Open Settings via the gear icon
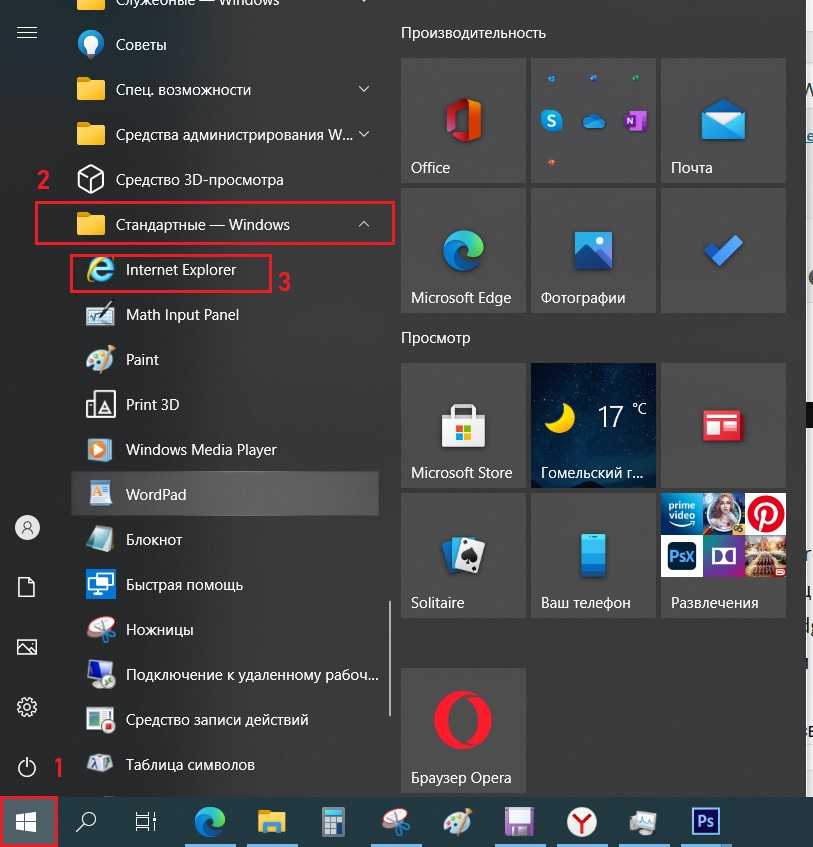Image resolution: width=813 pixels, height=847 pixels. click(27, 707)
